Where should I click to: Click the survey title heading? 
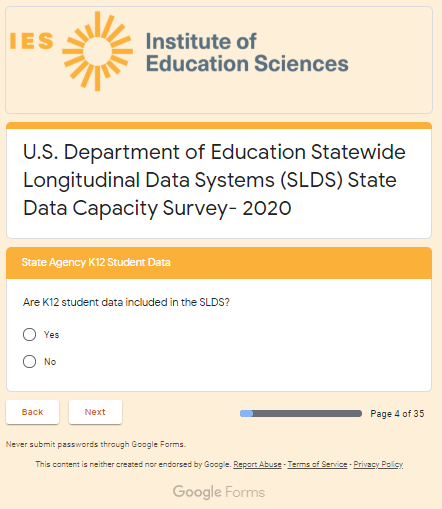point(214,180)
